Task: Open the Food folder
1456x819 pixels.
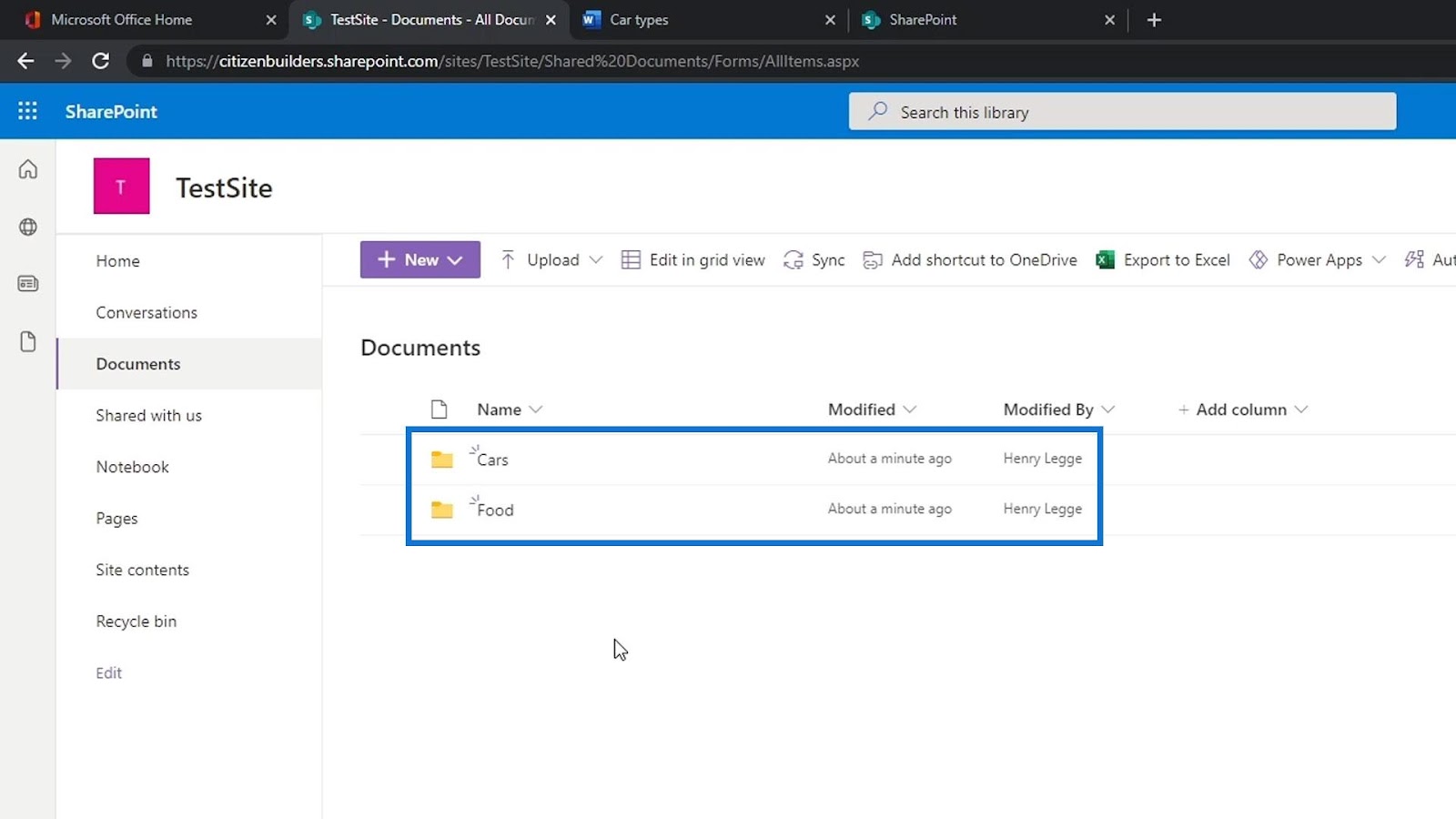Action: point(495,511)
